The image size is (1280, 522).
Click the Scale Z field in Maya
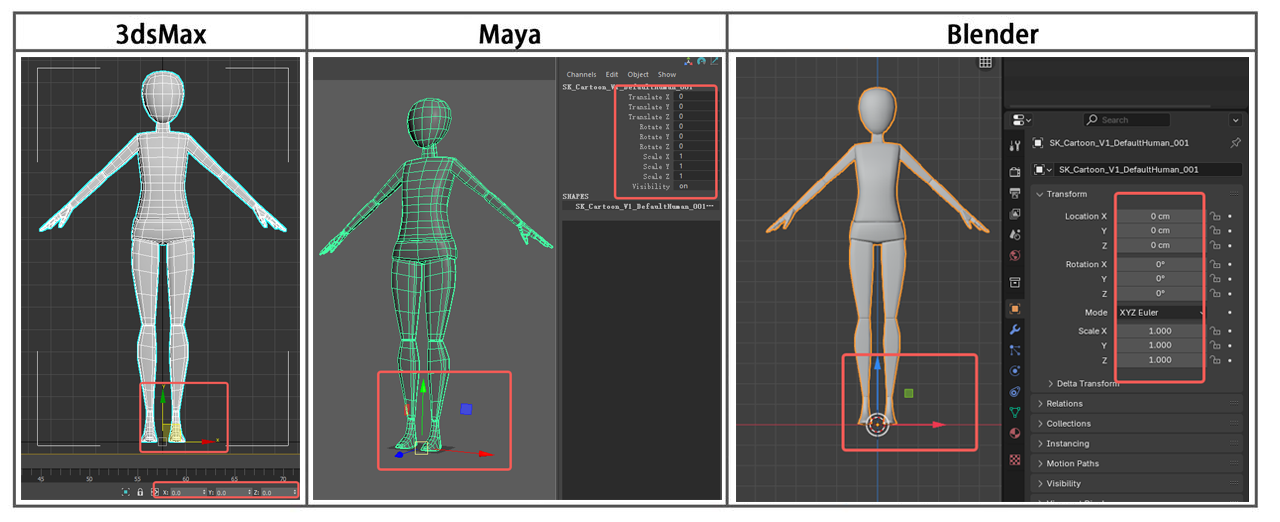(696, 177)
